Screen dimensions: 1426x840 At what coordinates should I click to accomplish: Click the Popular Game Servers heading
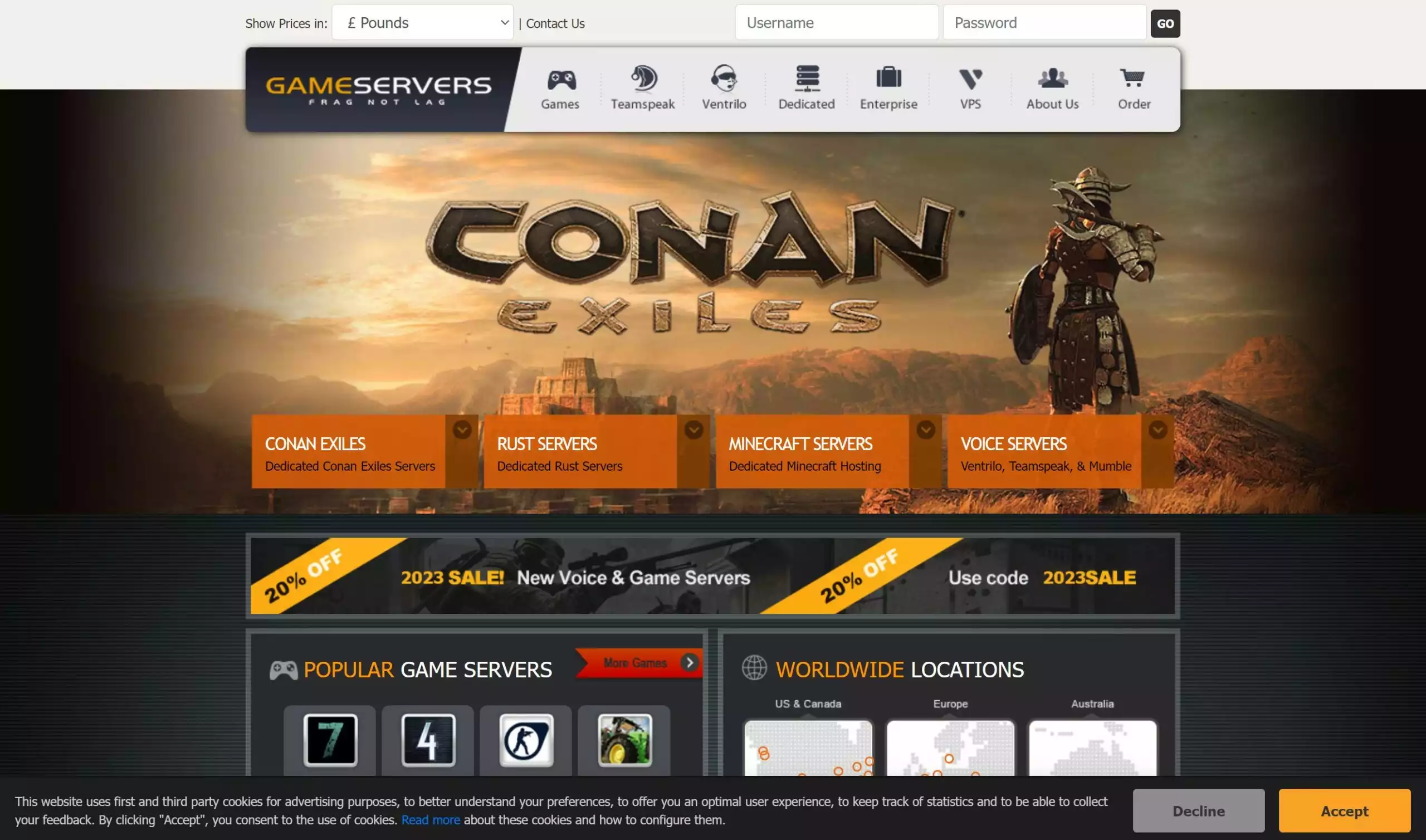point(428,670)
